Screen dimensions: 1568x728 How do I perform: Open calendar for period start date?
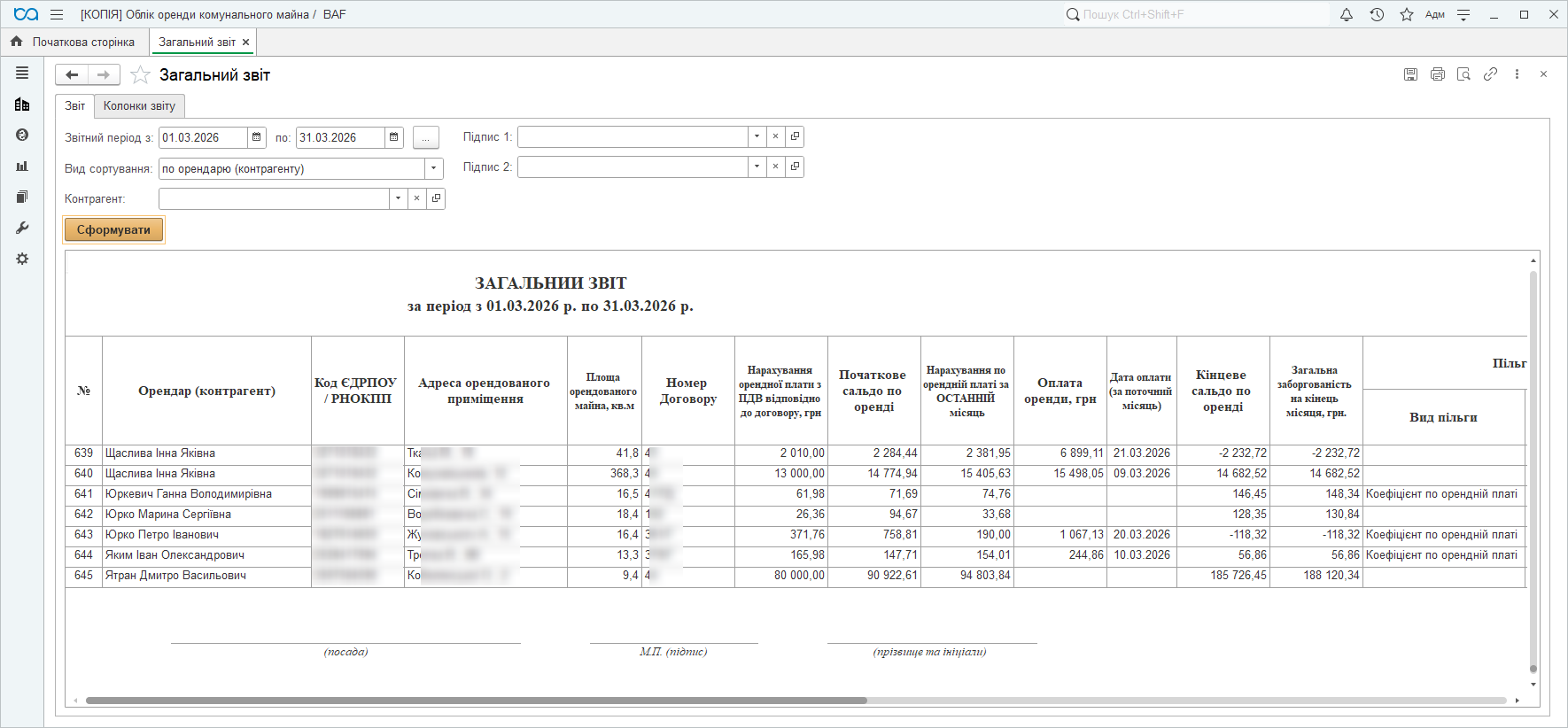tap(257, 137)
